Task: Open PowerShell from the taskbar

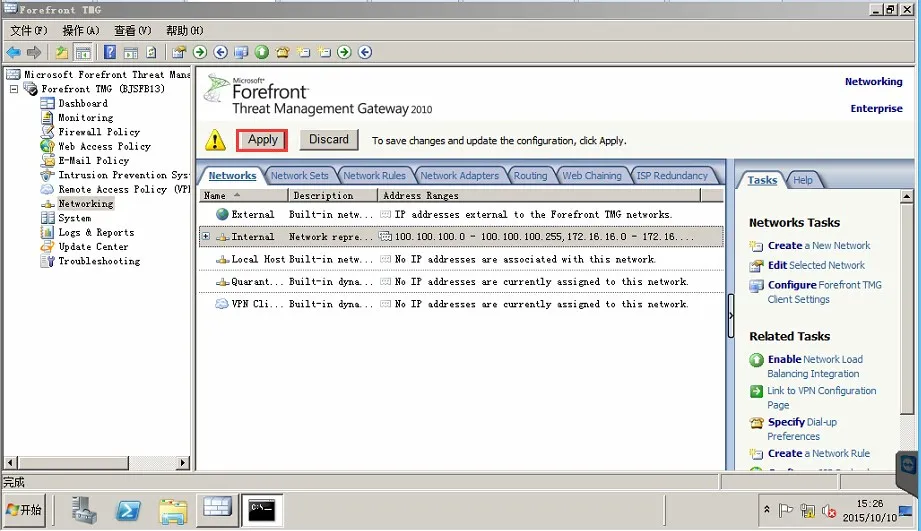Action: click(128, 510)
